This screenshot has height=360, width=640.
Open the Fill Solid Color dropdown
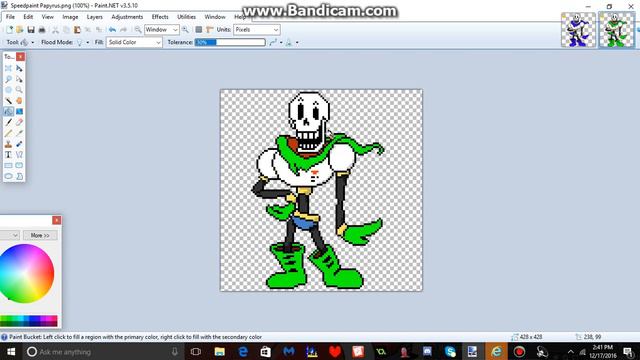click(134, 42)
